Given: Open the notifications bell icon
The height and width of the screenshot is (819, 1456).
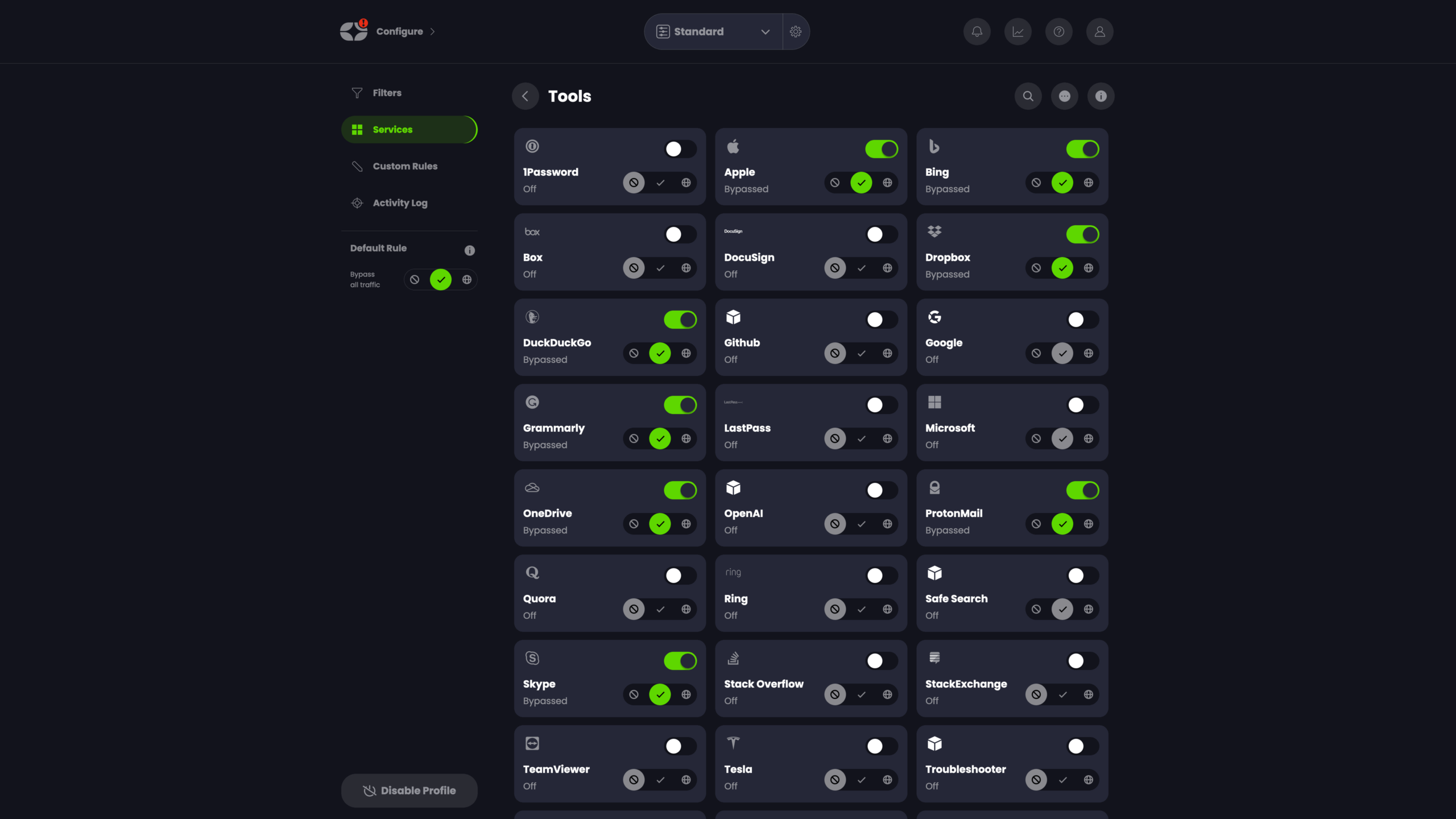Looking at the screenshot, I should 977,31.
